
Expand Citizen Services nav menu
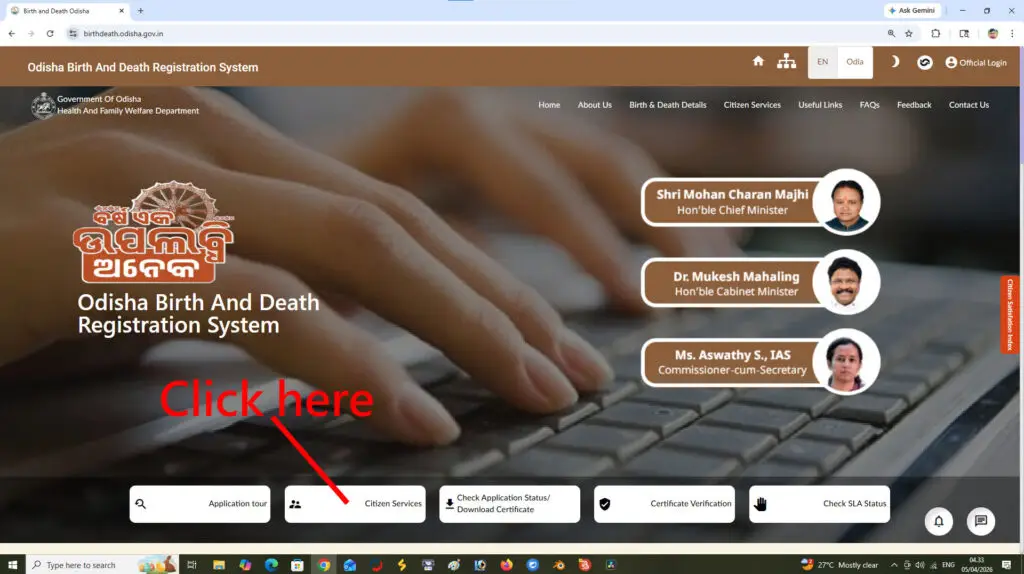752,105
